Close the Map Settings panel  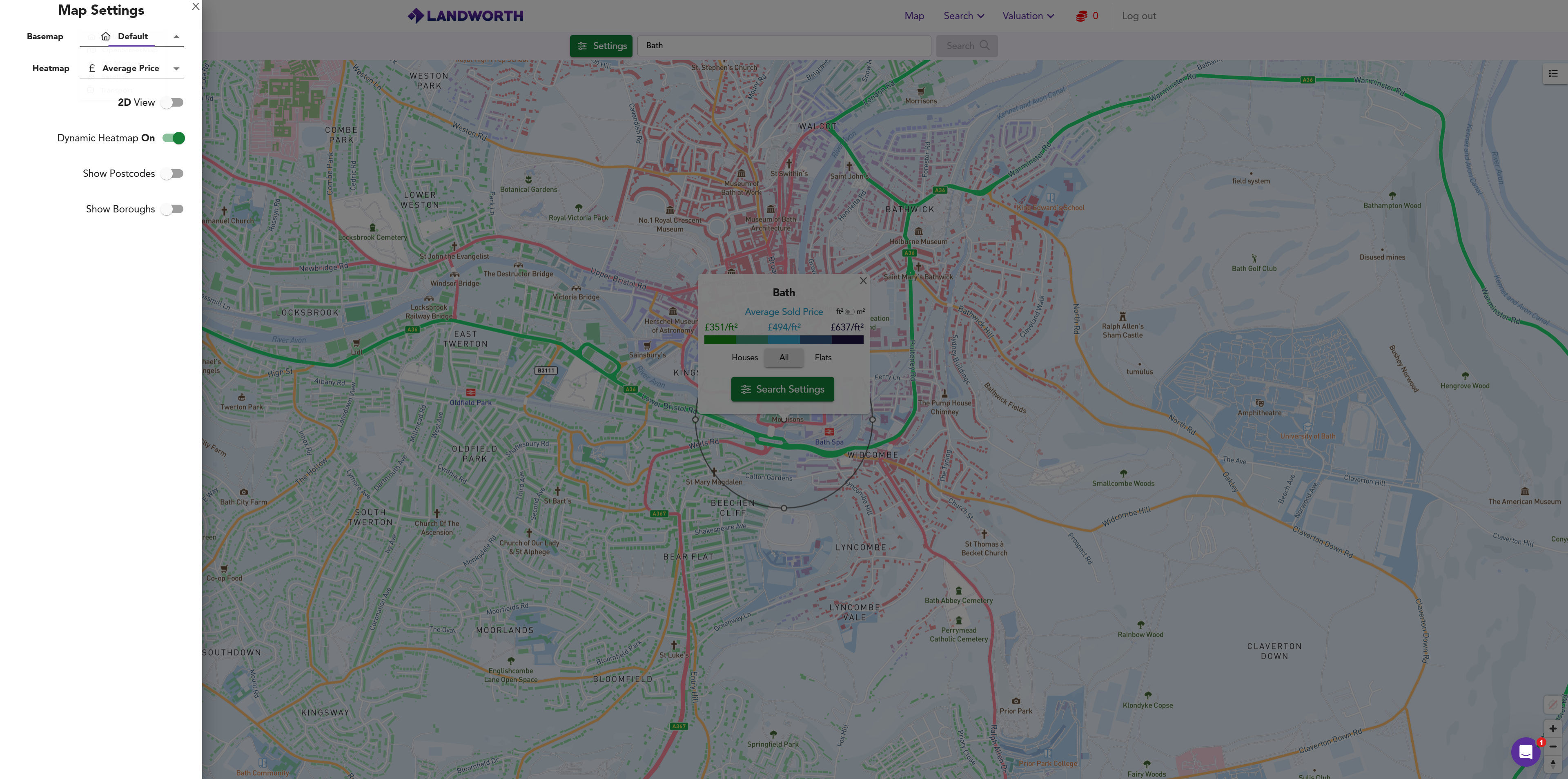pos(196,7)
